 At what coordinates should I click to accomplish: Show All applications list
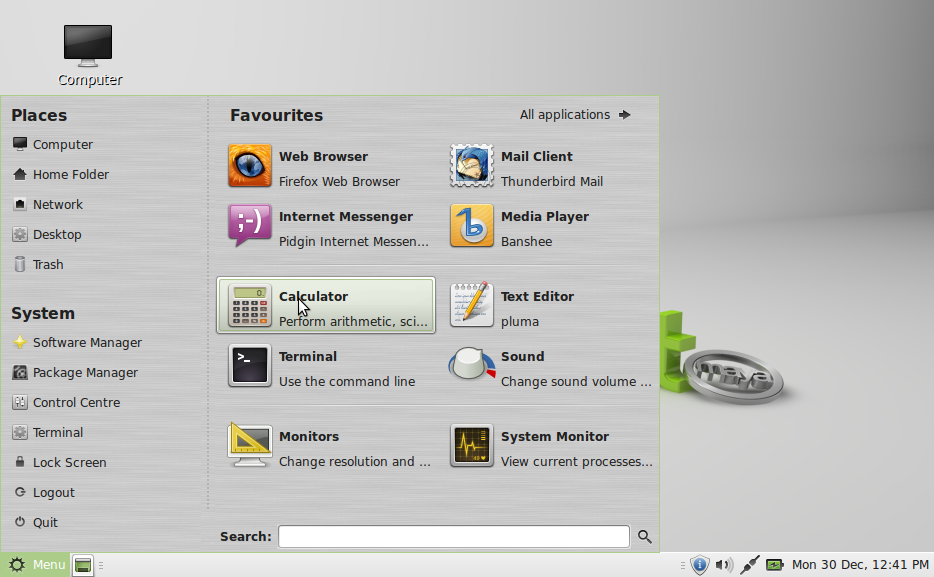pos(575,115)
